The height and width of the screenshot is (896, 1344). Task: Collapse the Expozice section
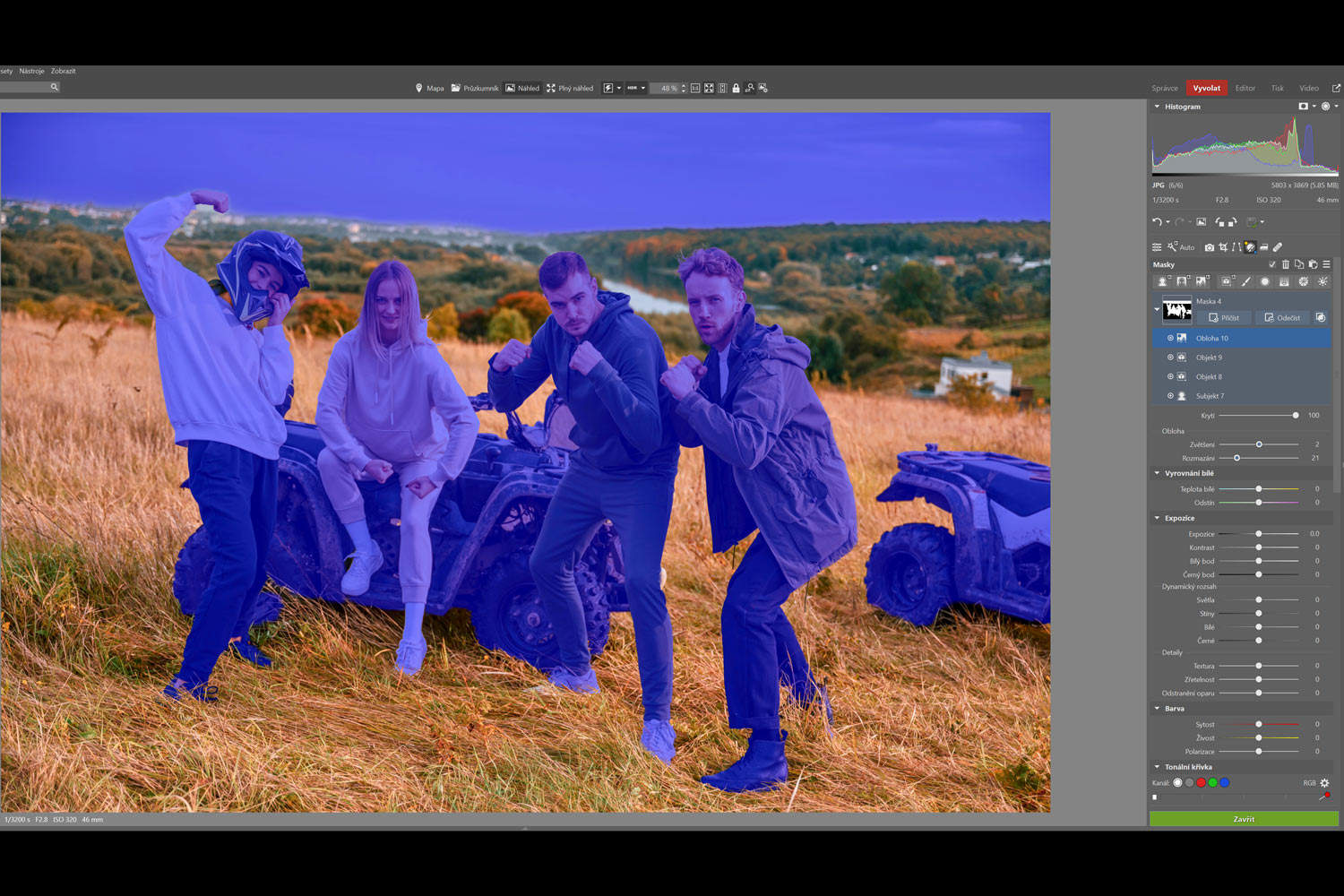[1157, 518]
